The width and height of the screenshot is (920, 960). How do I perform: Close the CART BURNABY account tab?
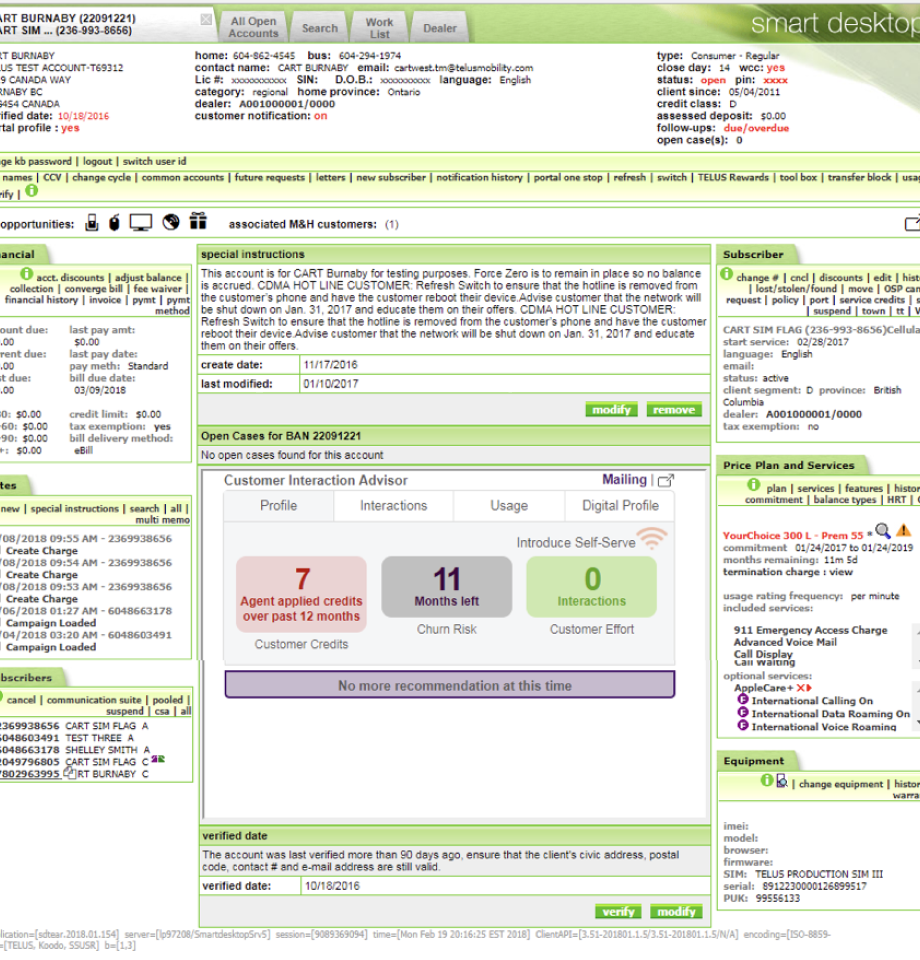coord(206,19)
